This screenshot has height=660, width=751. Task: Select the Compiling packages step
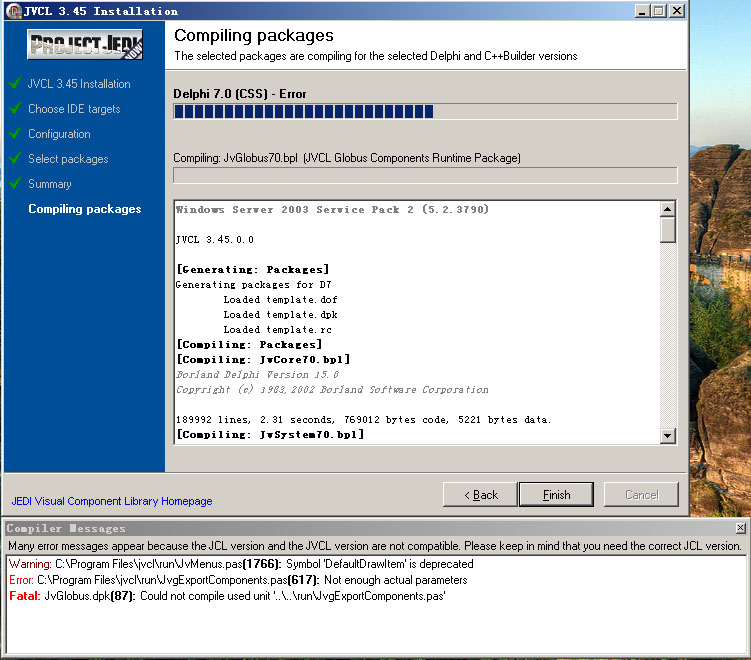pyautogui.click(x=84, y=209)
